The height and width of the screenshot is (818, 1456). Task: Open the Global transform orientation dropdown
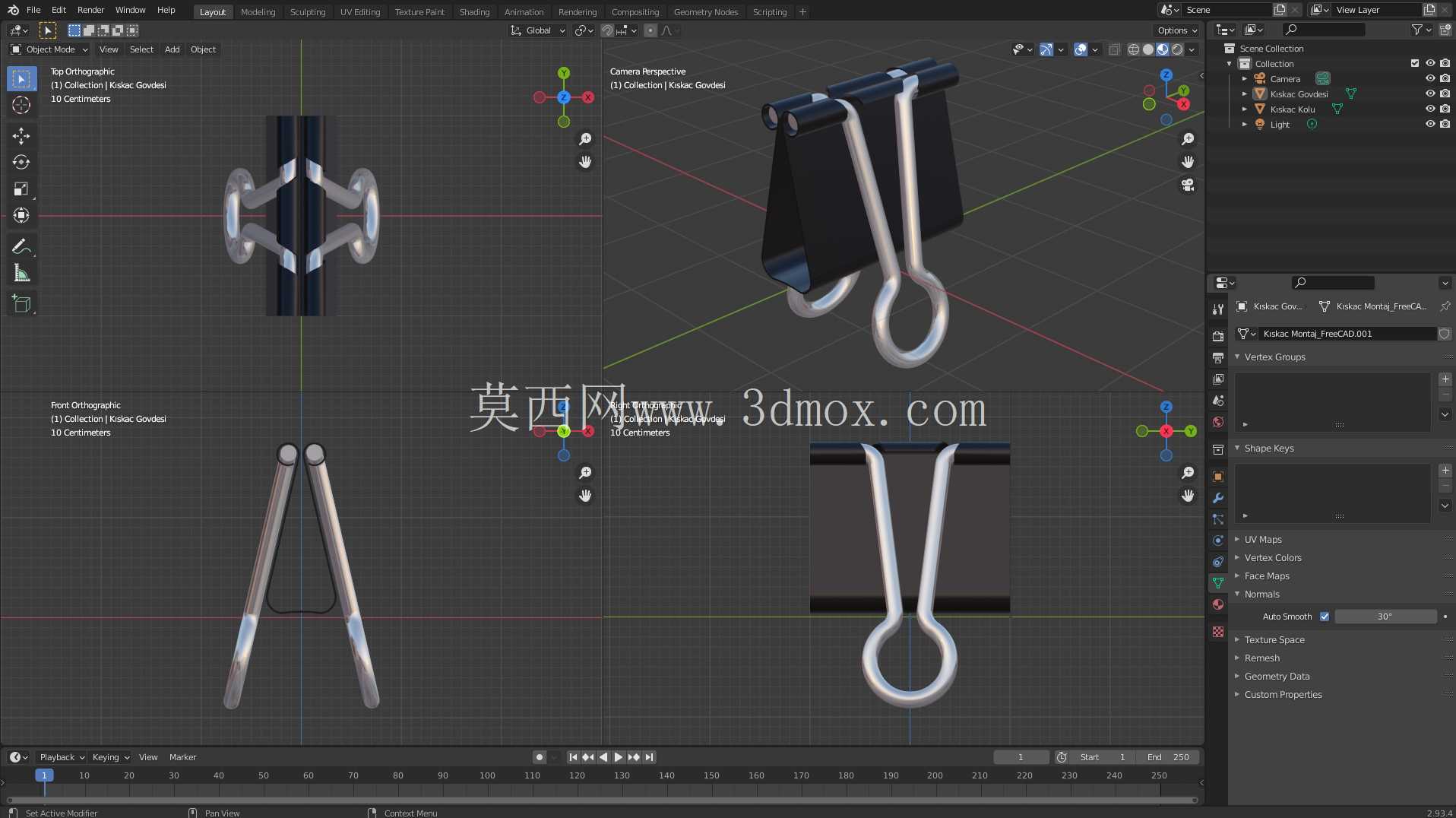[537, 30]
